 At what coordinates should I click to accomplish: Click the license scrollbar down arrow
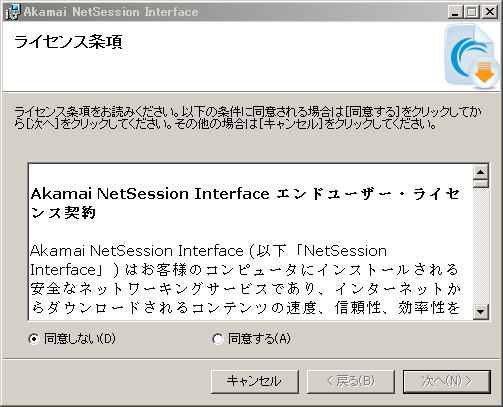click(x=480, y=312)
